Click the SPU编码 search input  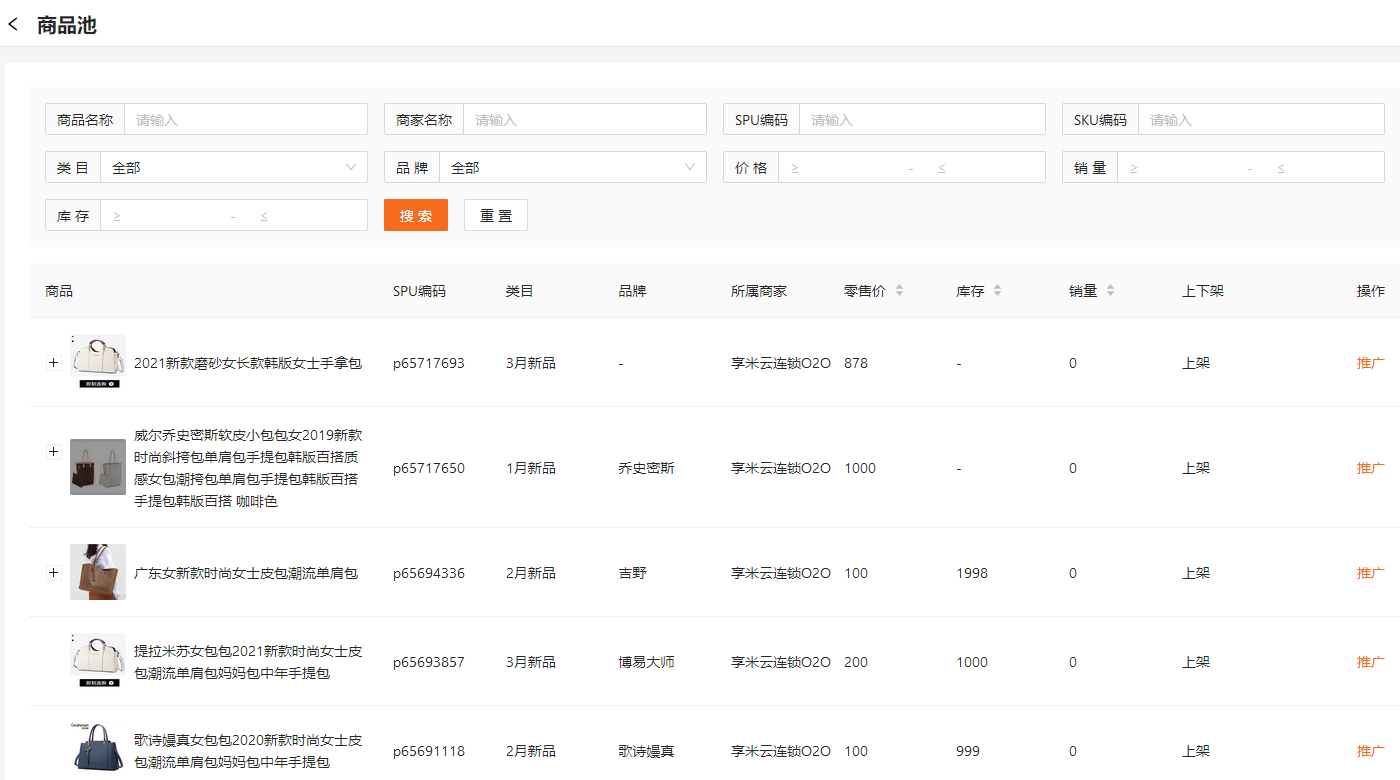pos(921,120)
